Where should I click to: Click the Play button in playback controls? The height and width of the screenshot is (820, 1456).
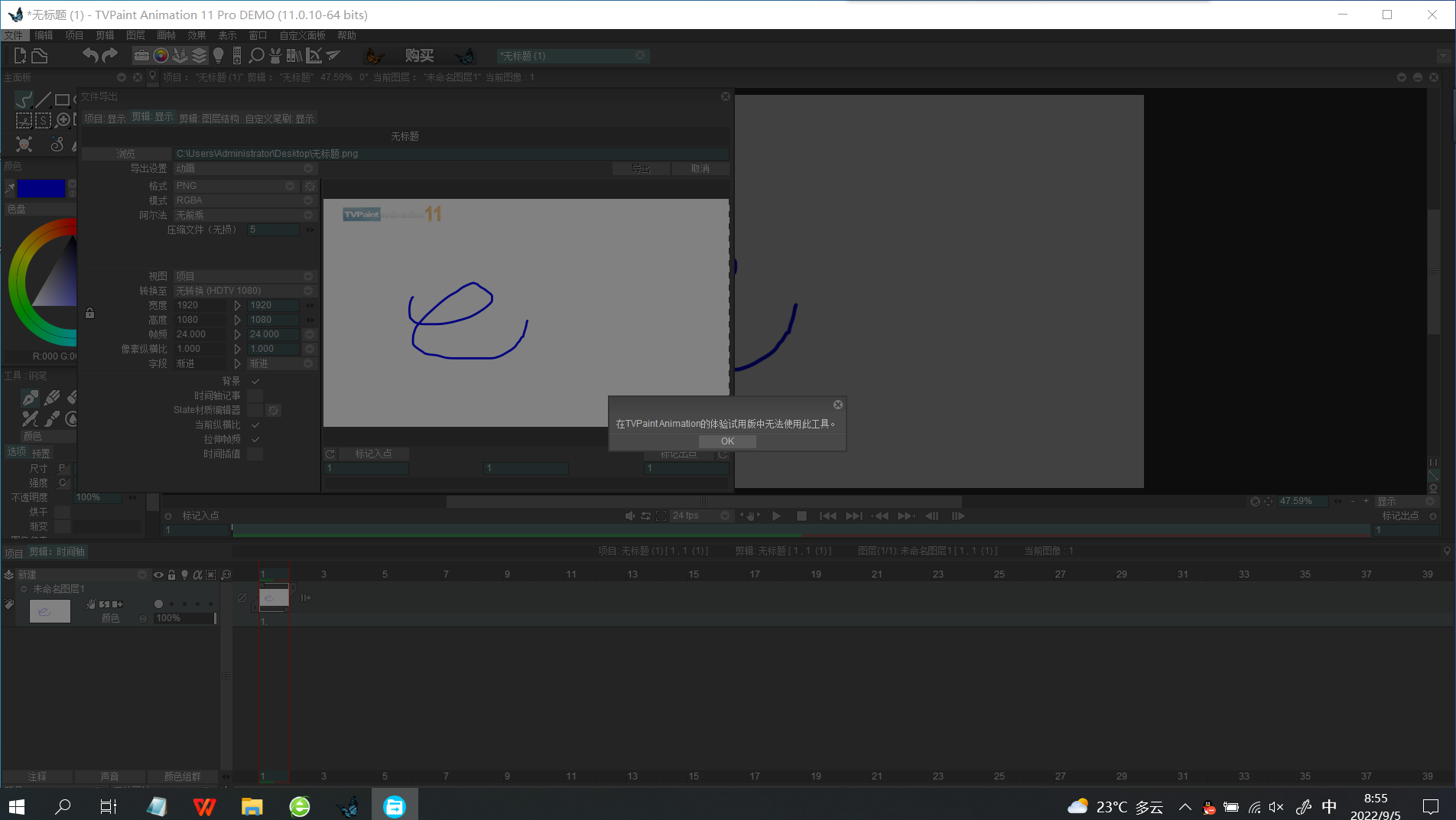pos(776,516)
